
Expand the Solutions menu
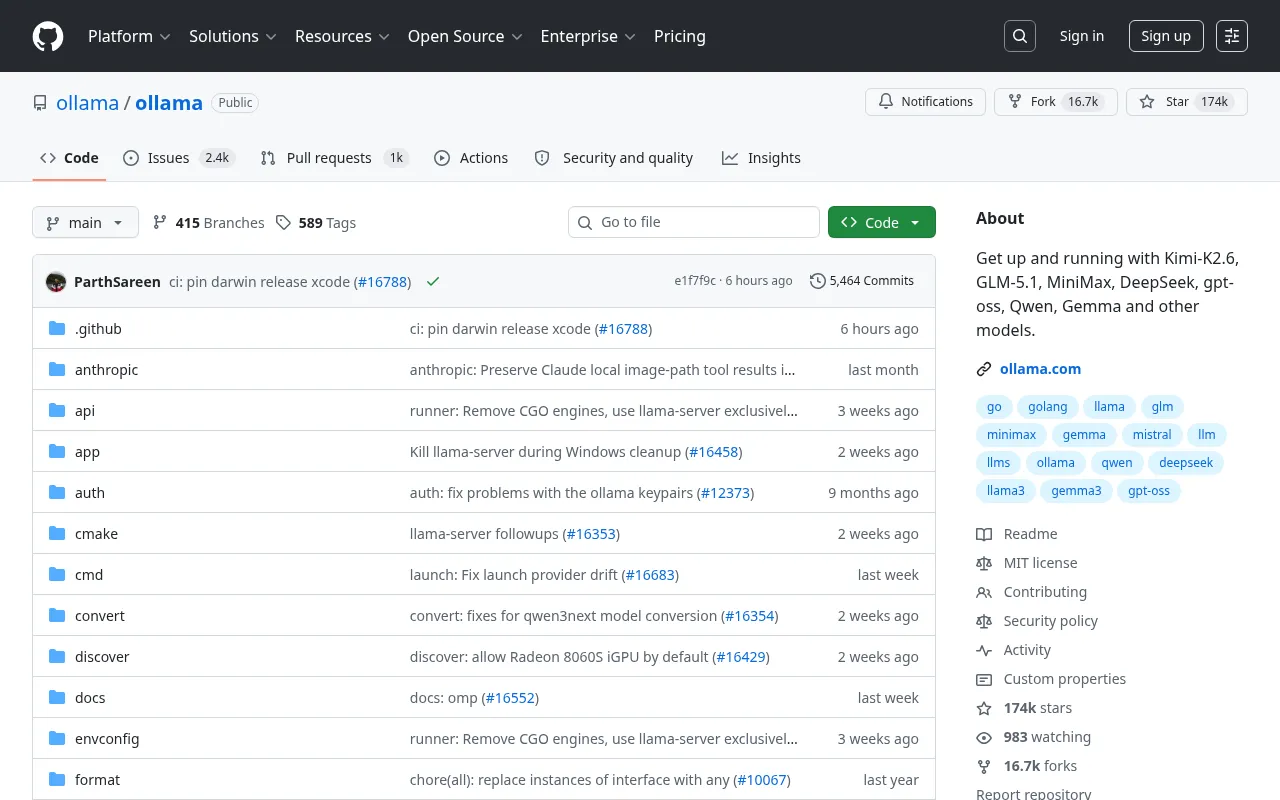[x=232, y=36]
